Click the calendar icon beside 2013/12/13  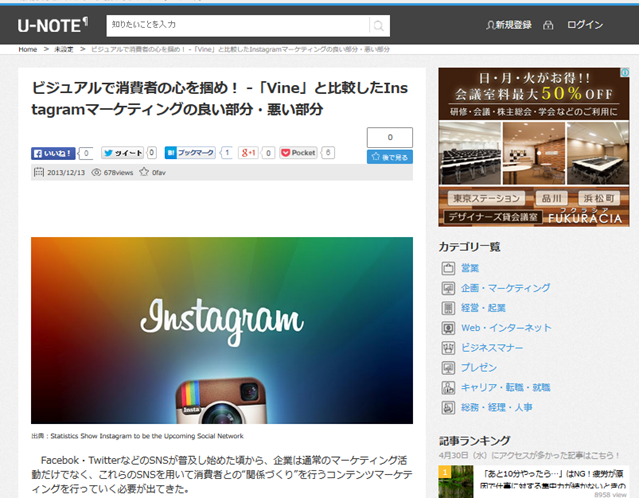pyautogui.click(x=39, y=172)
